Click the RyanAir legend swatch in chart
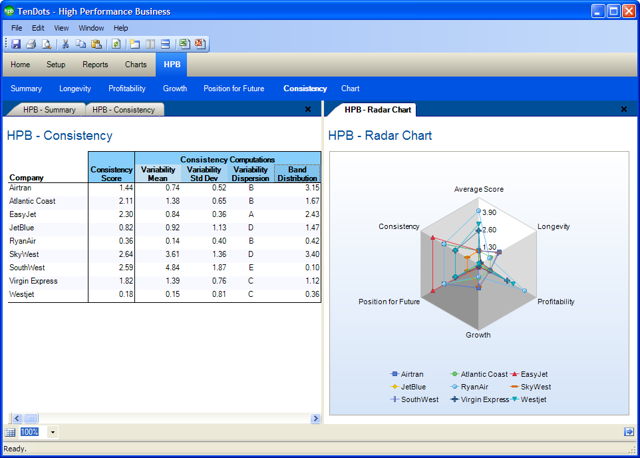The image size is (640, 458). click(x=454, y=387)
